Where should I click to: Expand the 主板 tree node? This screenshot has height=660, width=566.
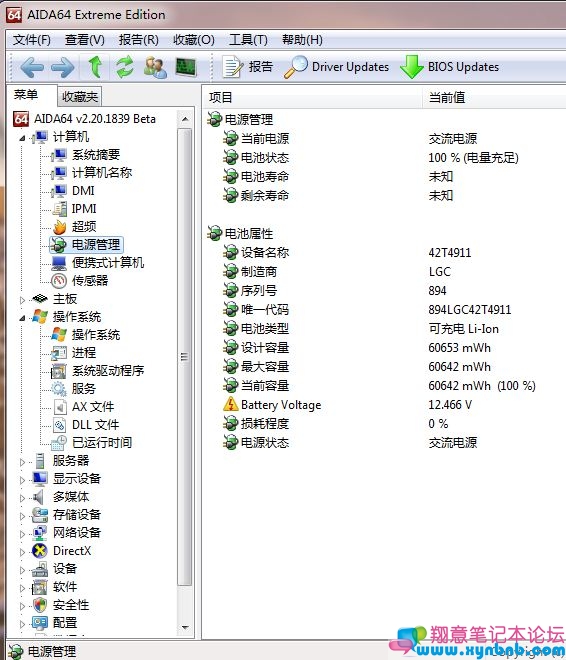click(x=22, y=300)
